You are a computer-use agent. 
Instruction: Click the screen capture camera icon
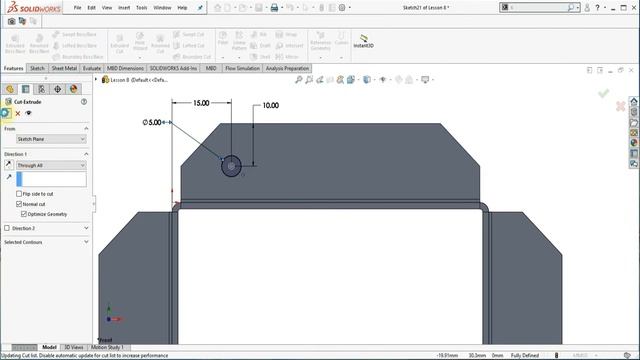point(11,21)
